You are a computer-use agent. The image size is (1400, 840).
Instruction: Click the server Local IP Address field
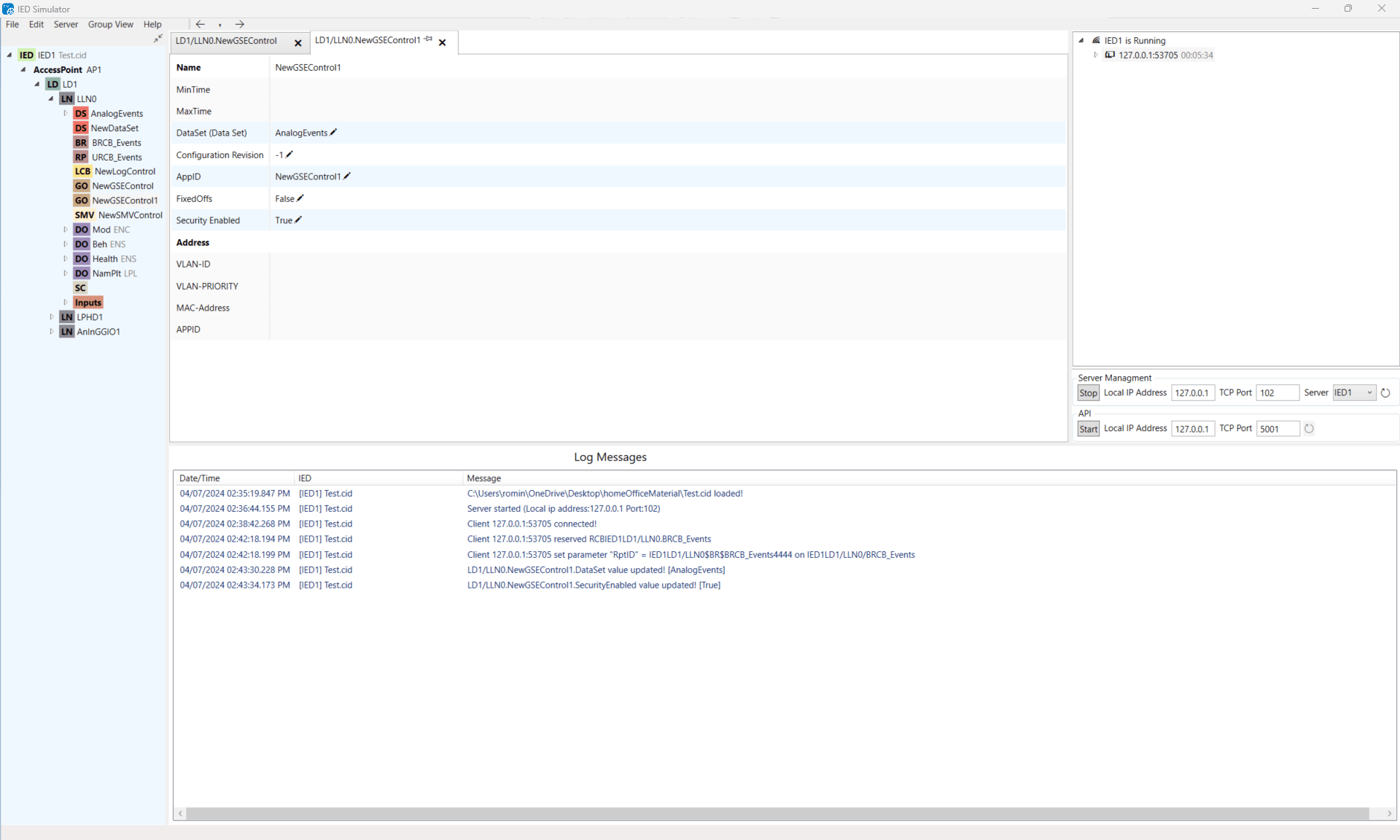point(1193,393)
